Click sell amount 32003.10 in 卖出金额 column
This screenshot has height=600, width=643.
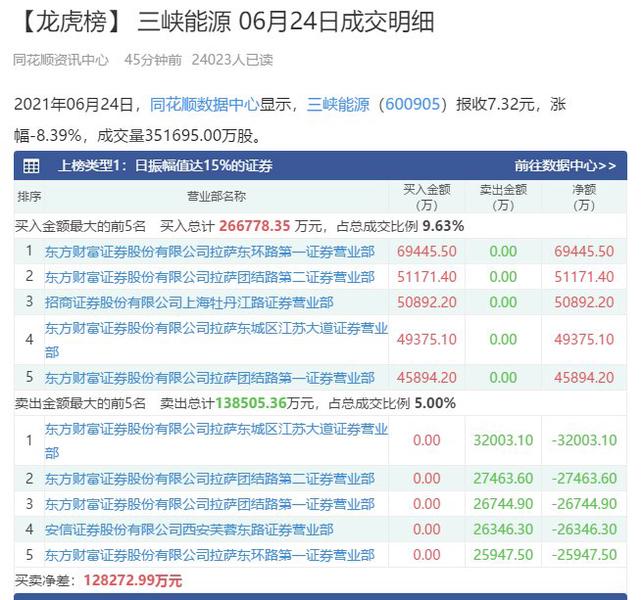pyautogui.click(x=503, y=440)
